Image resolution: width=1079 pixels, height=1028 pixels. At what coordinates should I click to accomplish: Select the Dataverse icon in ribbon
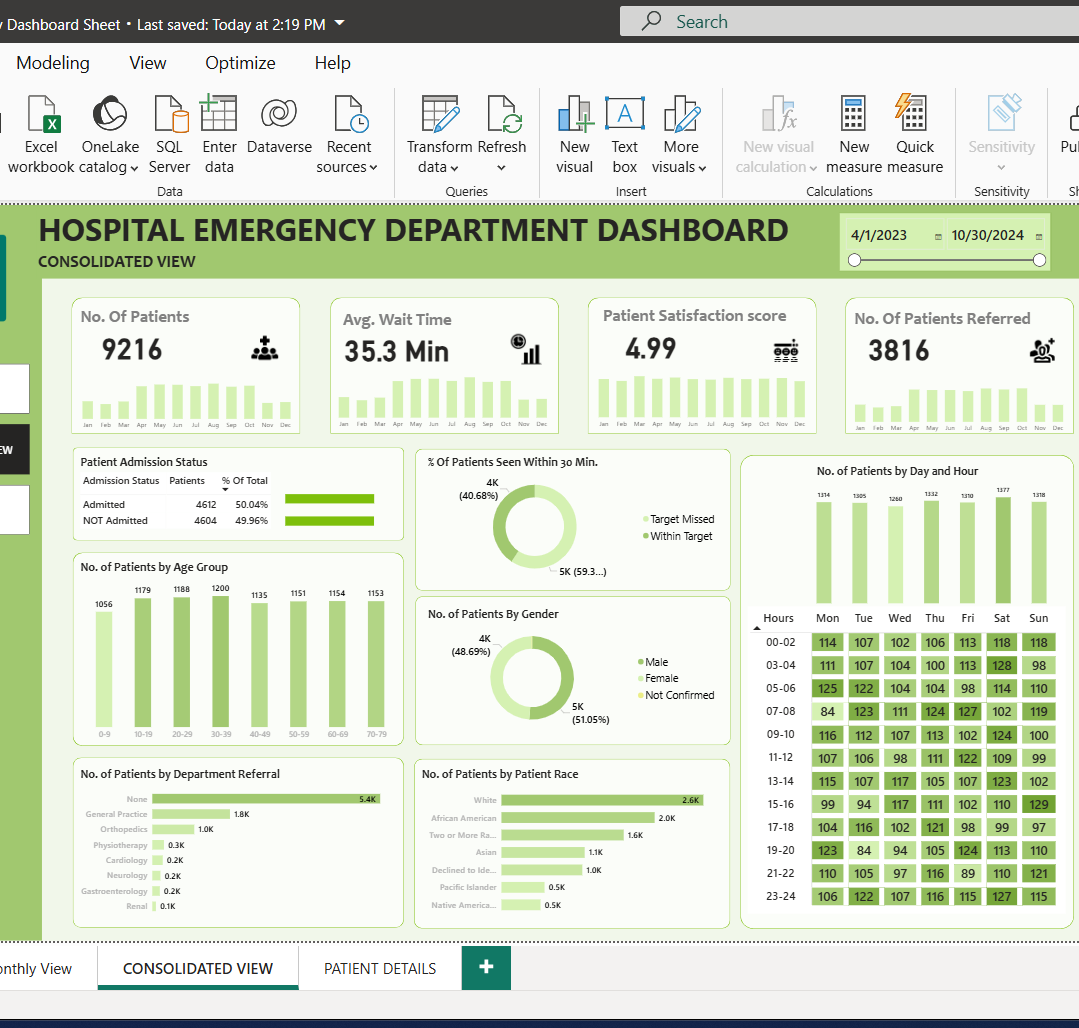coord(279,115)
